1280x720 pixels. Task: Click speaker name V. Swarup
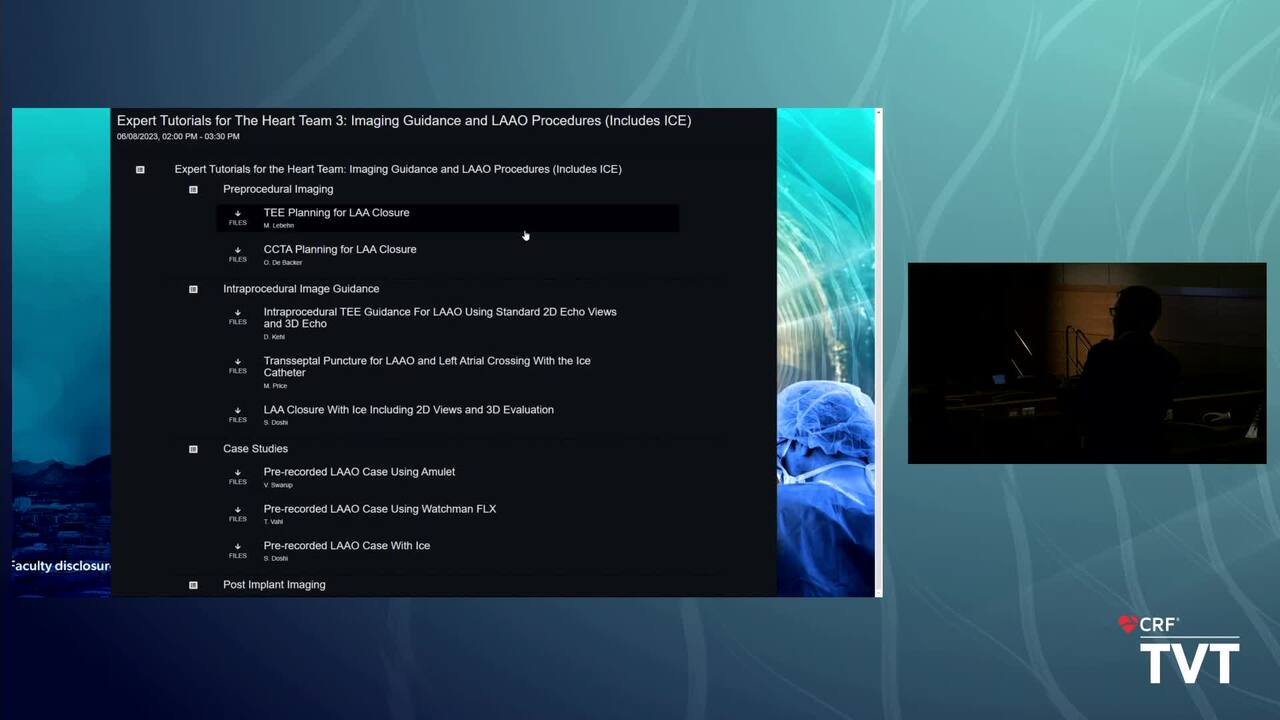click(x=278, y=485)
